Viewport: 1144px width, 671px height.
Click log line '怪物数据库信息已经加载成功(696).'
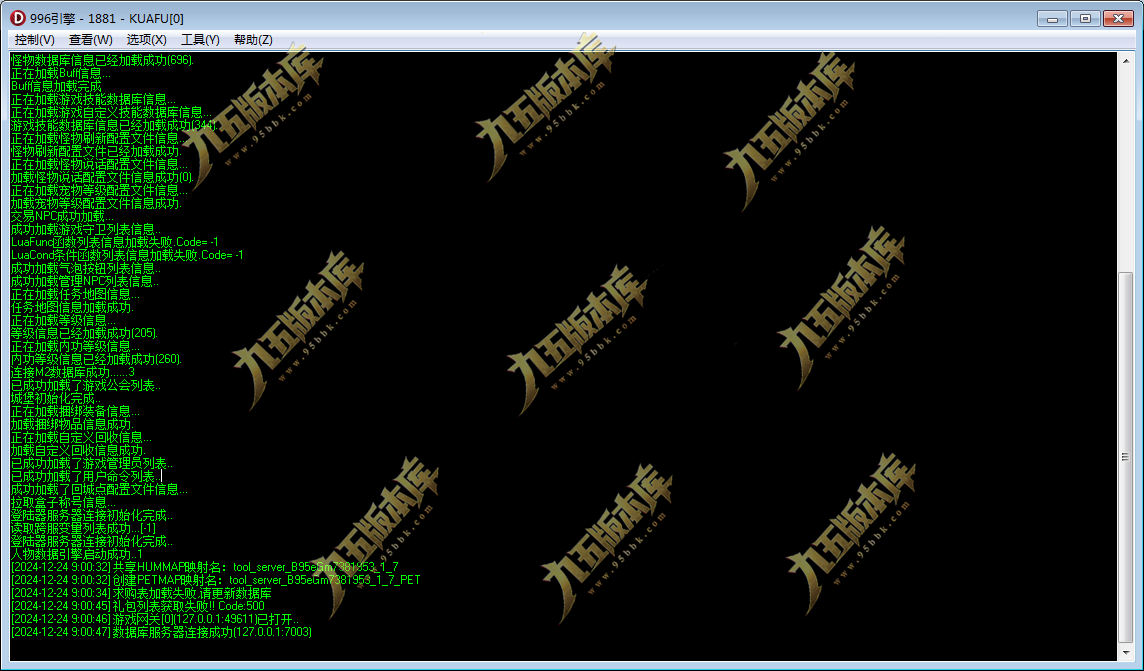(102, 60)
